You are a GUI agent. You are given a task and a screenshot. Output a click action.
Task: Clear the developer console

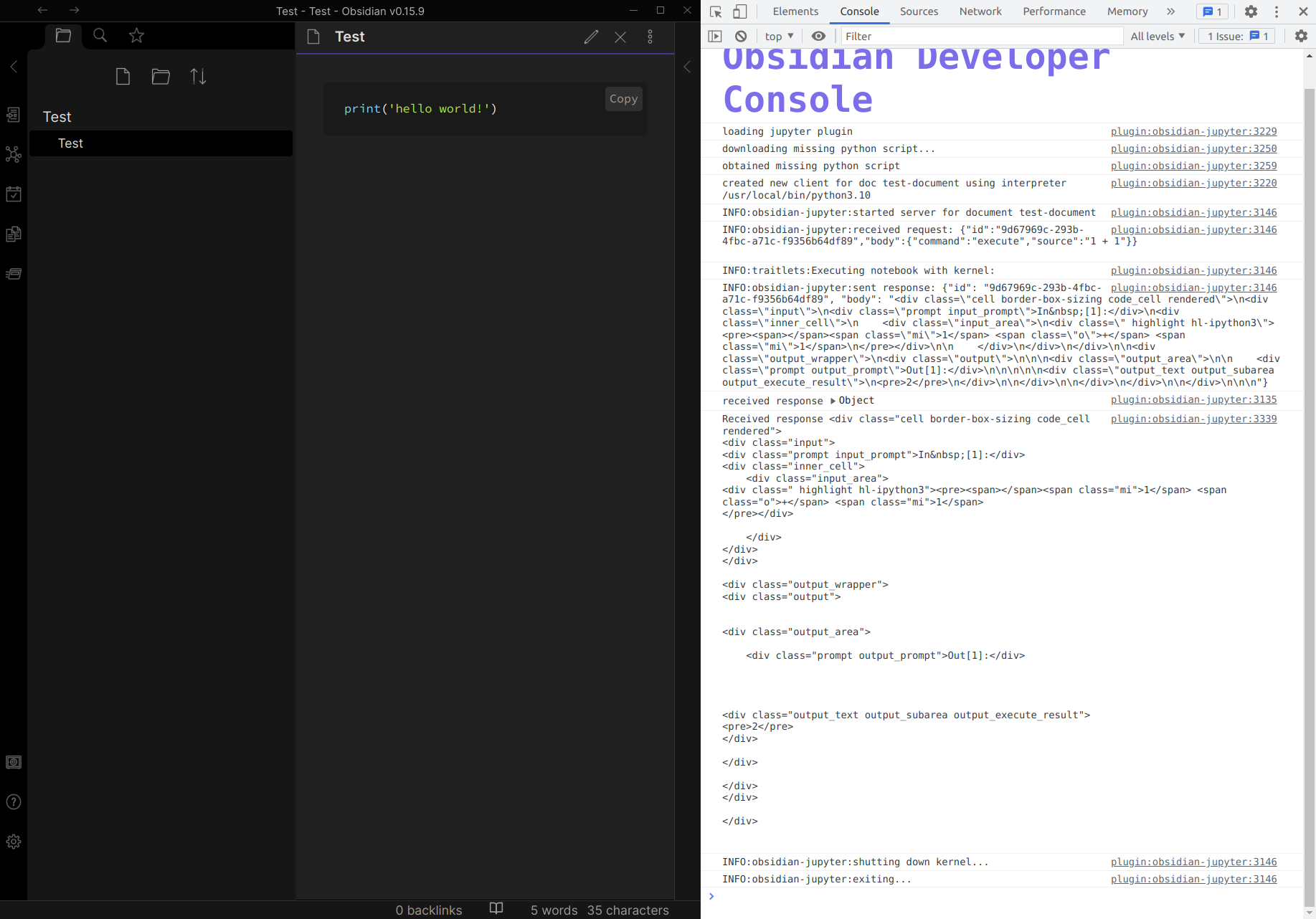[740, 36]
